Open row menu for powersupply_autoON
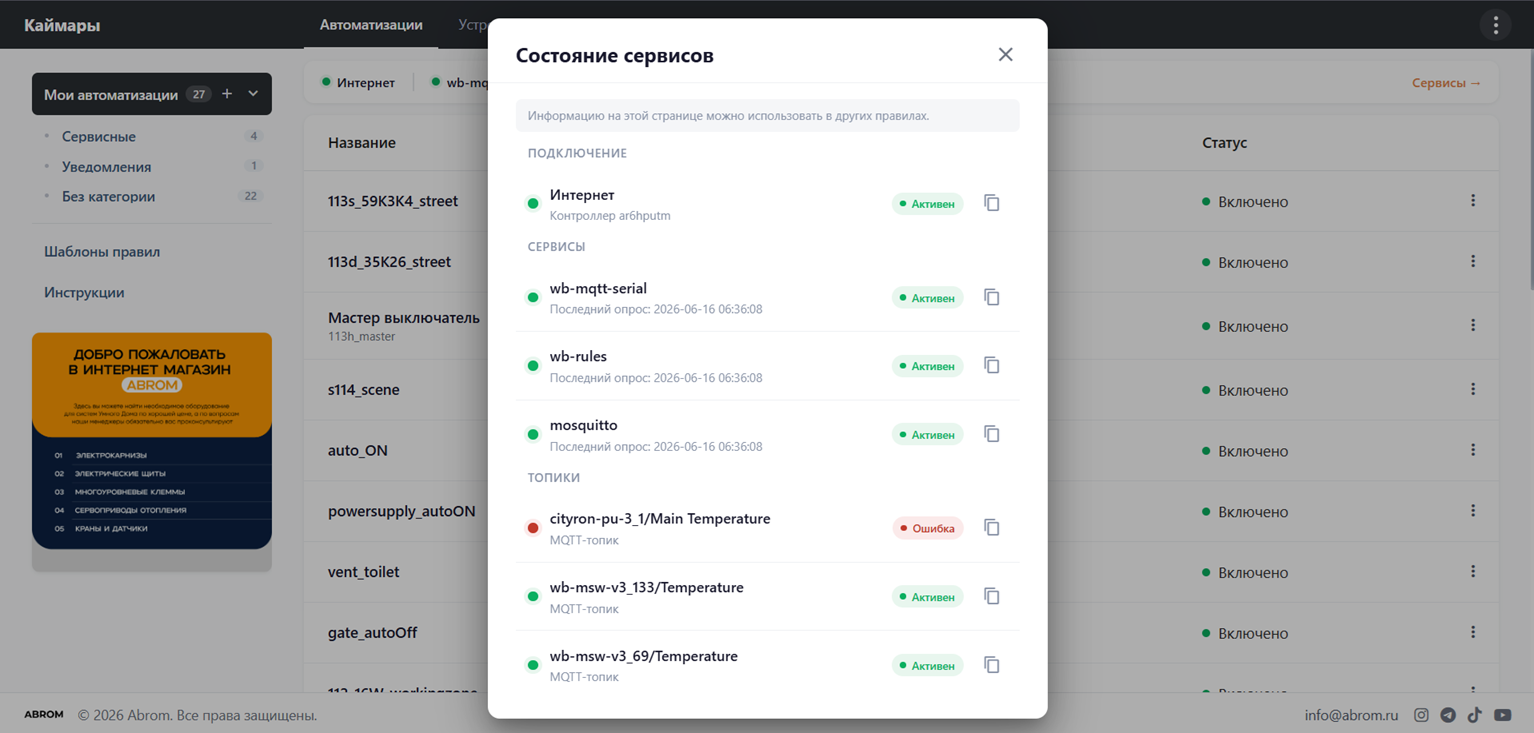Viewport: 1534px width, 733px height. coord(1472,511)
